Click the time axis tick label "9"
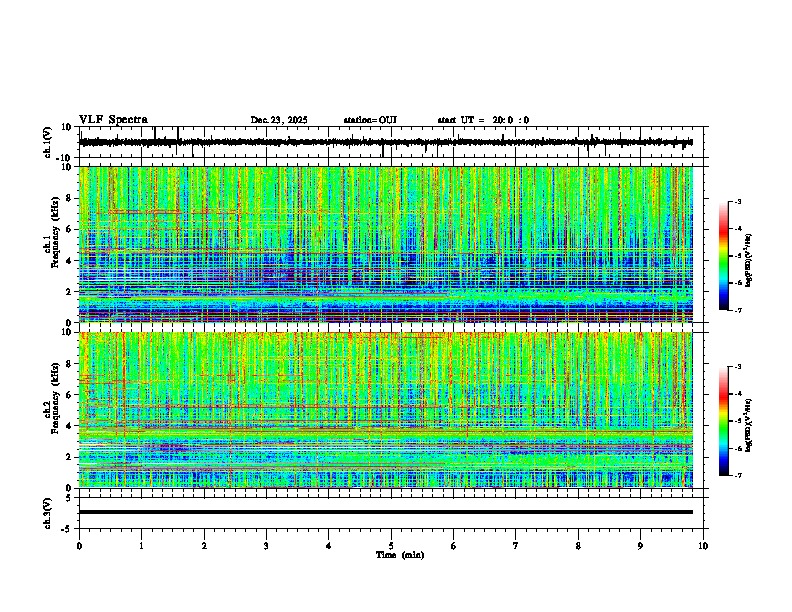 [640, 546]
